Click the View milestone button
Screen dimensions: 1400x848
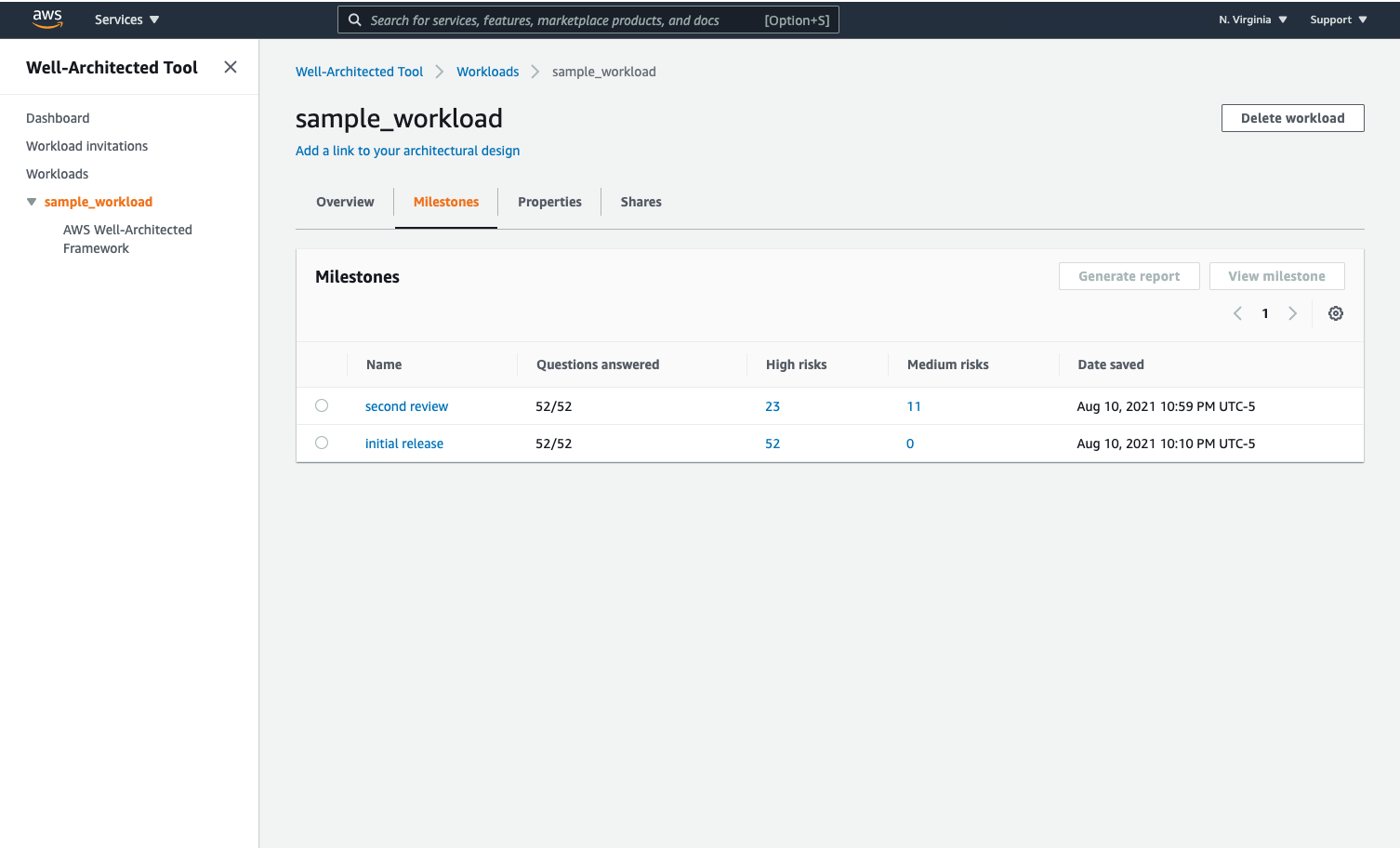click(x=1276, y=276)
